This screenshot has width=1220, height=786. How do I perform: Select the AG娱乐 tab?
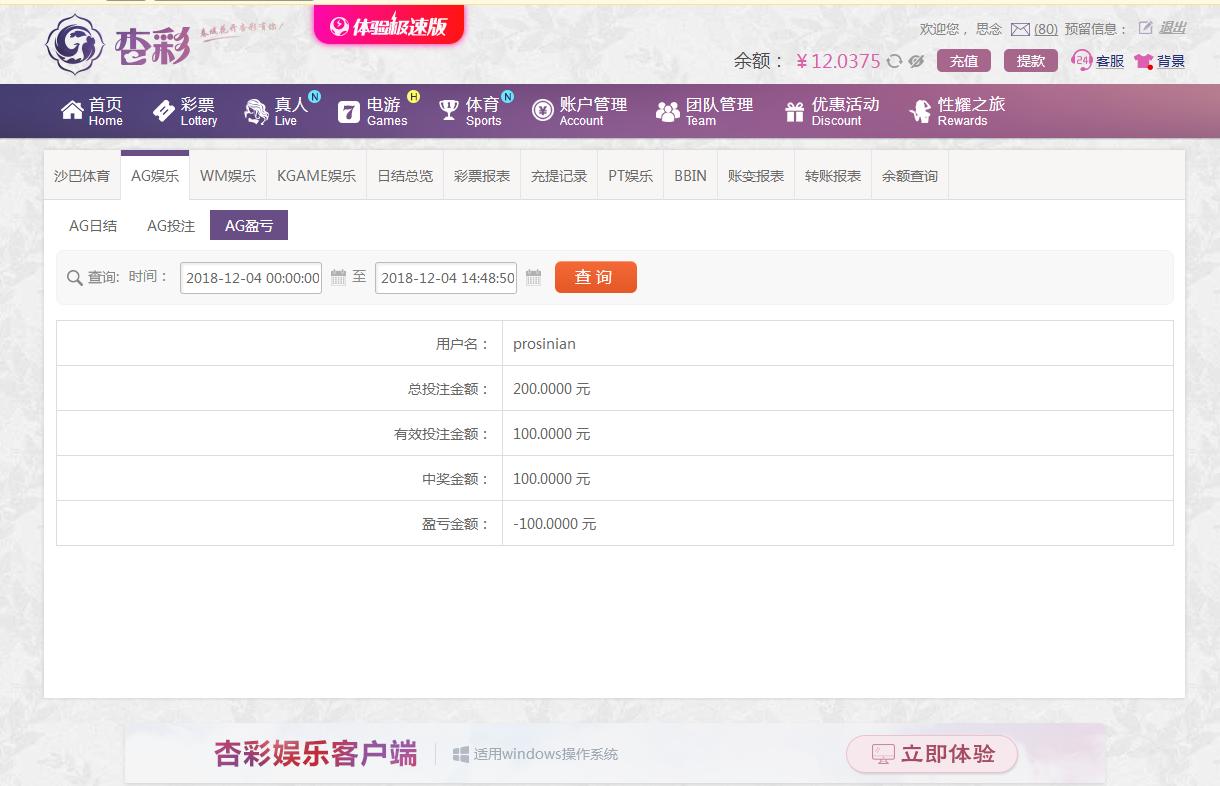[x=155, y=176]
